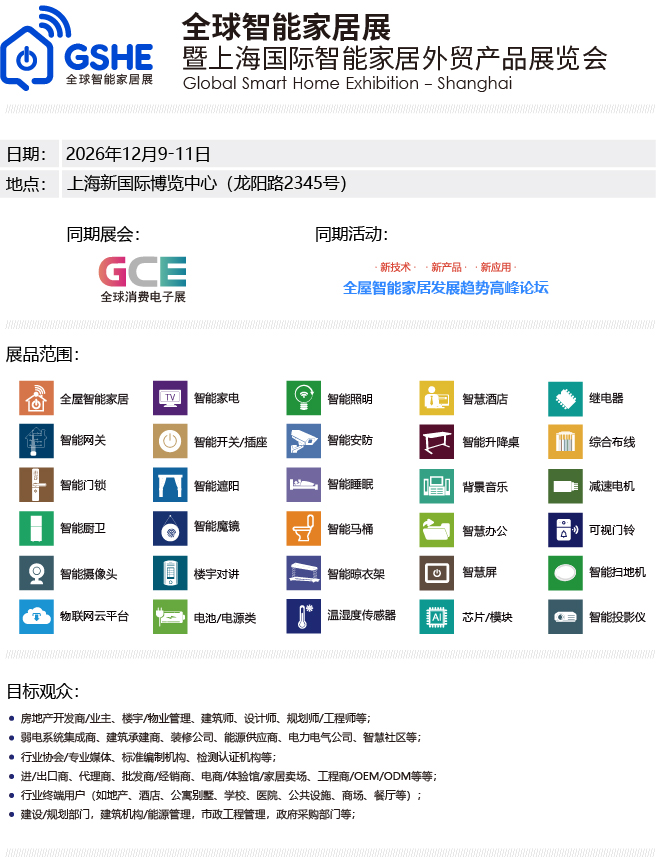The image size is (656, 857).
Task: Click the venue 上海新国际博览中心 text
Action: (x=207, y=183)
